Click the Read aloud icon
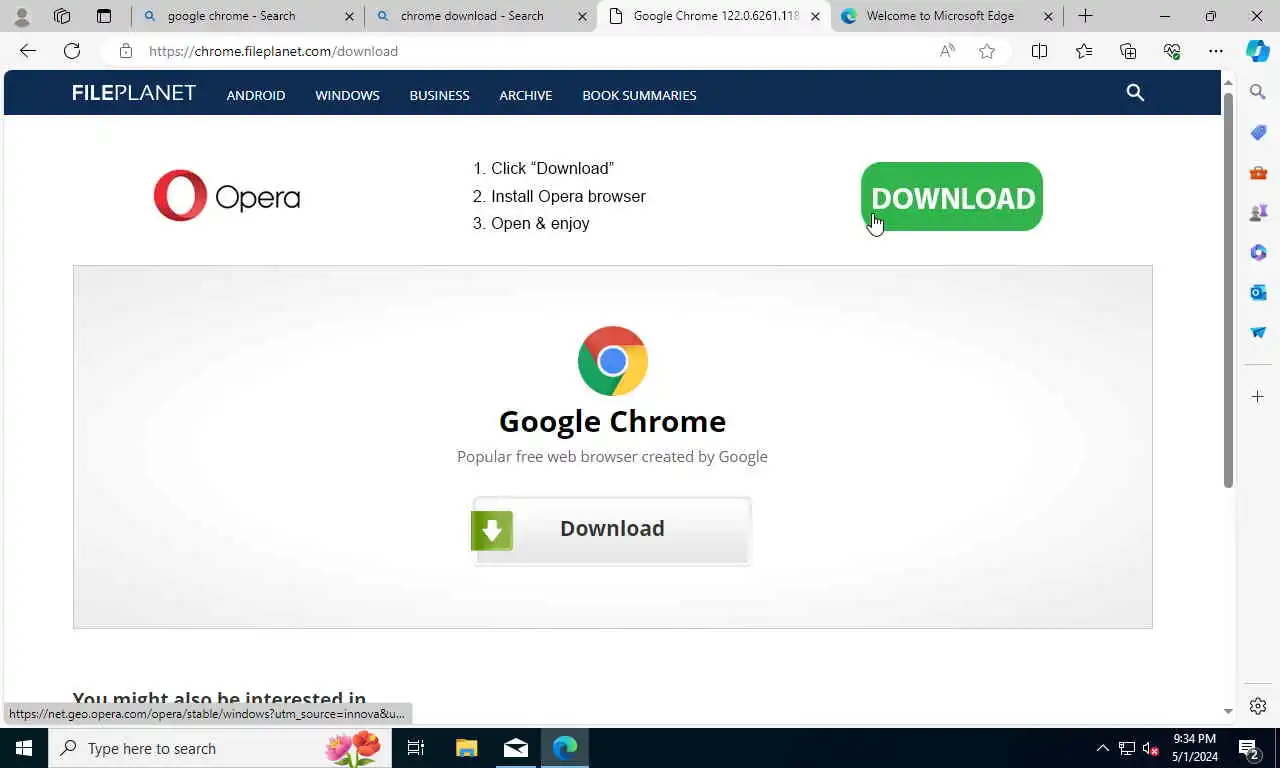The width and height of the screenshot is (1280, 768). point(947,51)
